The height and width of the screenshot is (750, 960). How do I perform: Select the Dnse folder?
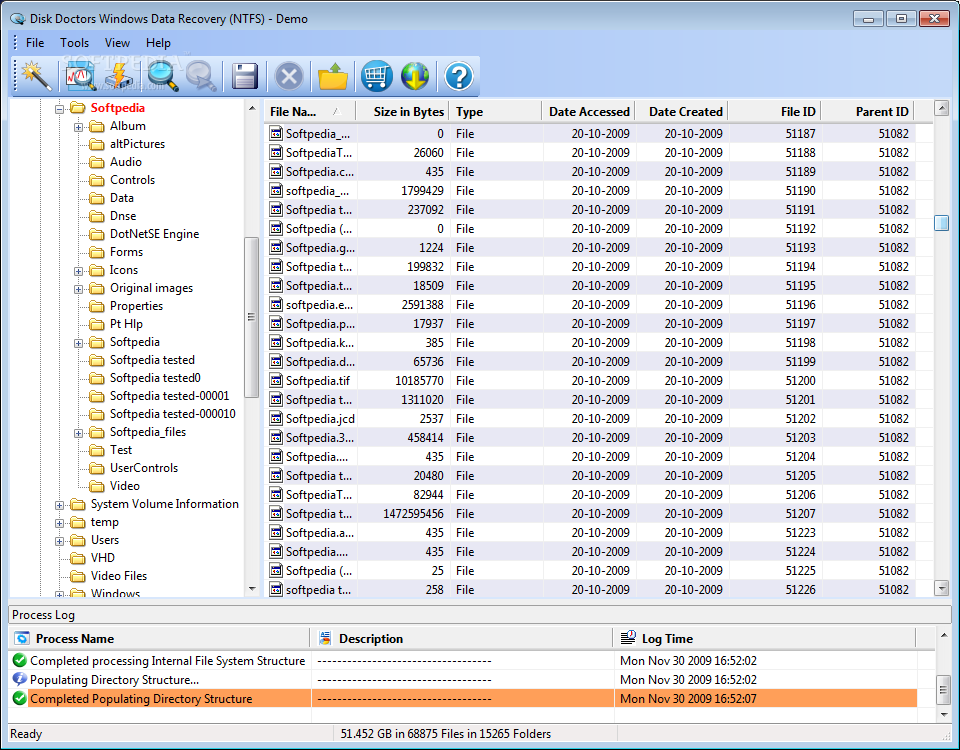click(123, 216)
